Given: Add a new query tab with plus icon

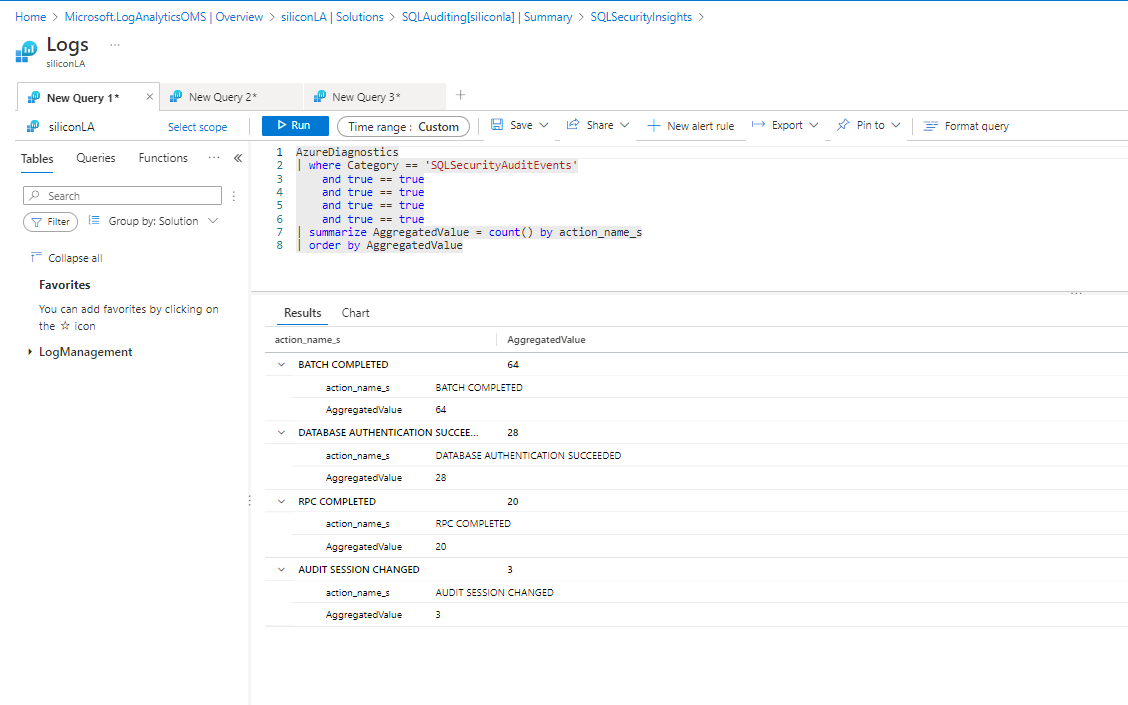Looking at the screenshot, I should pos(460,95).
